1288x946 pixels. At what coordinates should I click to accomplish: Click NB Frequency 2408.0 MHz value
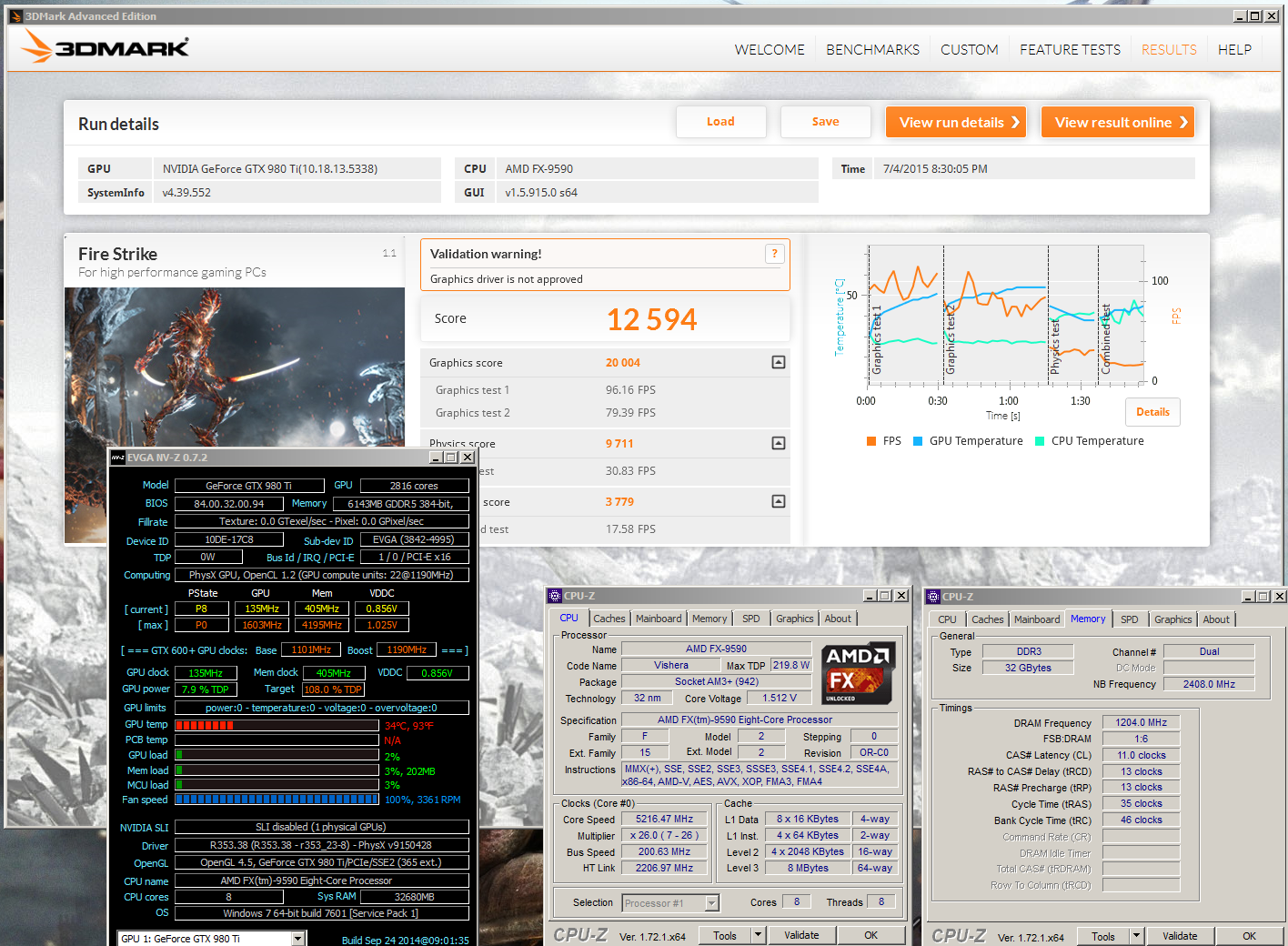1209,684
